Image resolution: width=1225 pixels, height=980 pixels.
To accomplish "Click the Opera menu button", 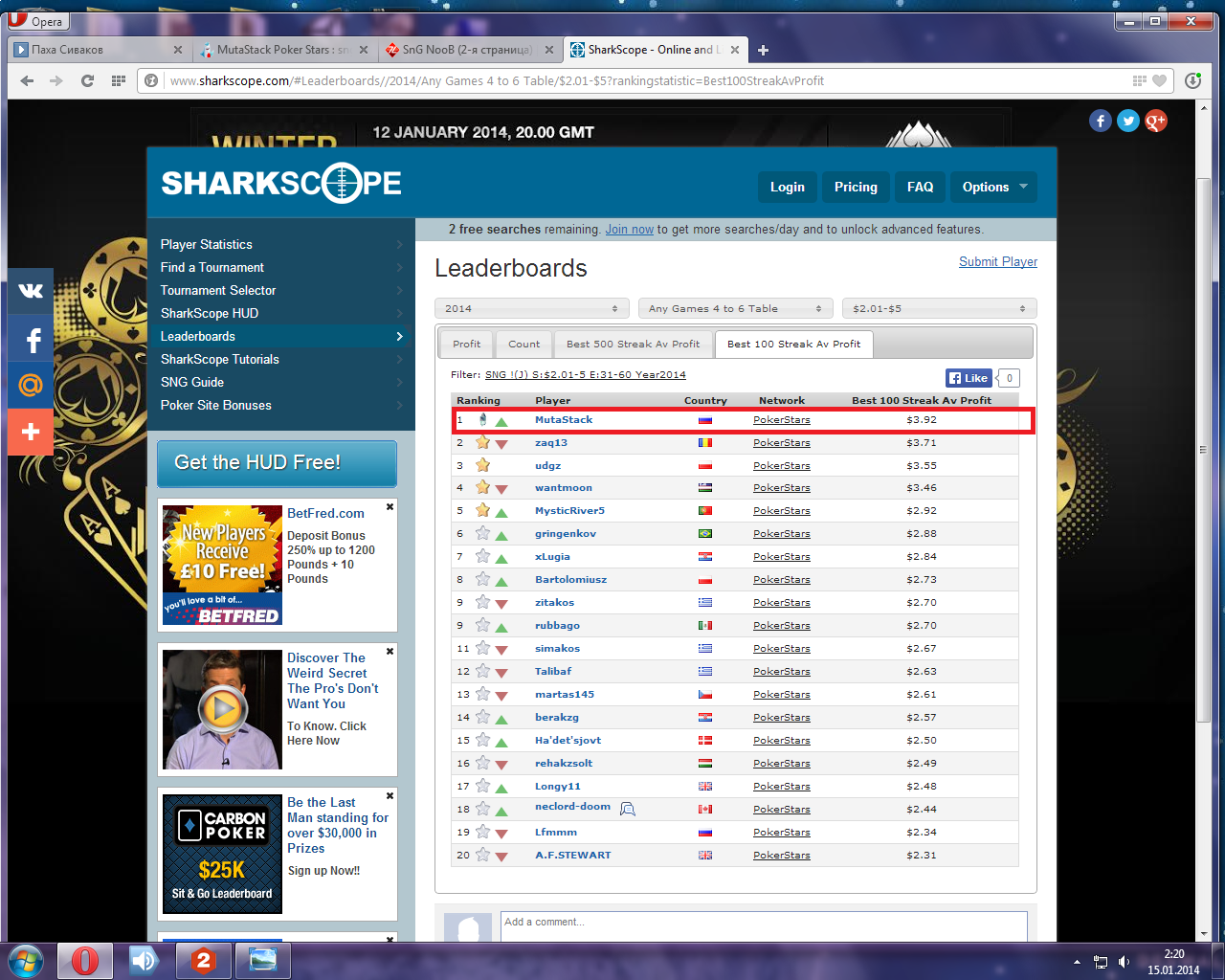I will 36,21.
